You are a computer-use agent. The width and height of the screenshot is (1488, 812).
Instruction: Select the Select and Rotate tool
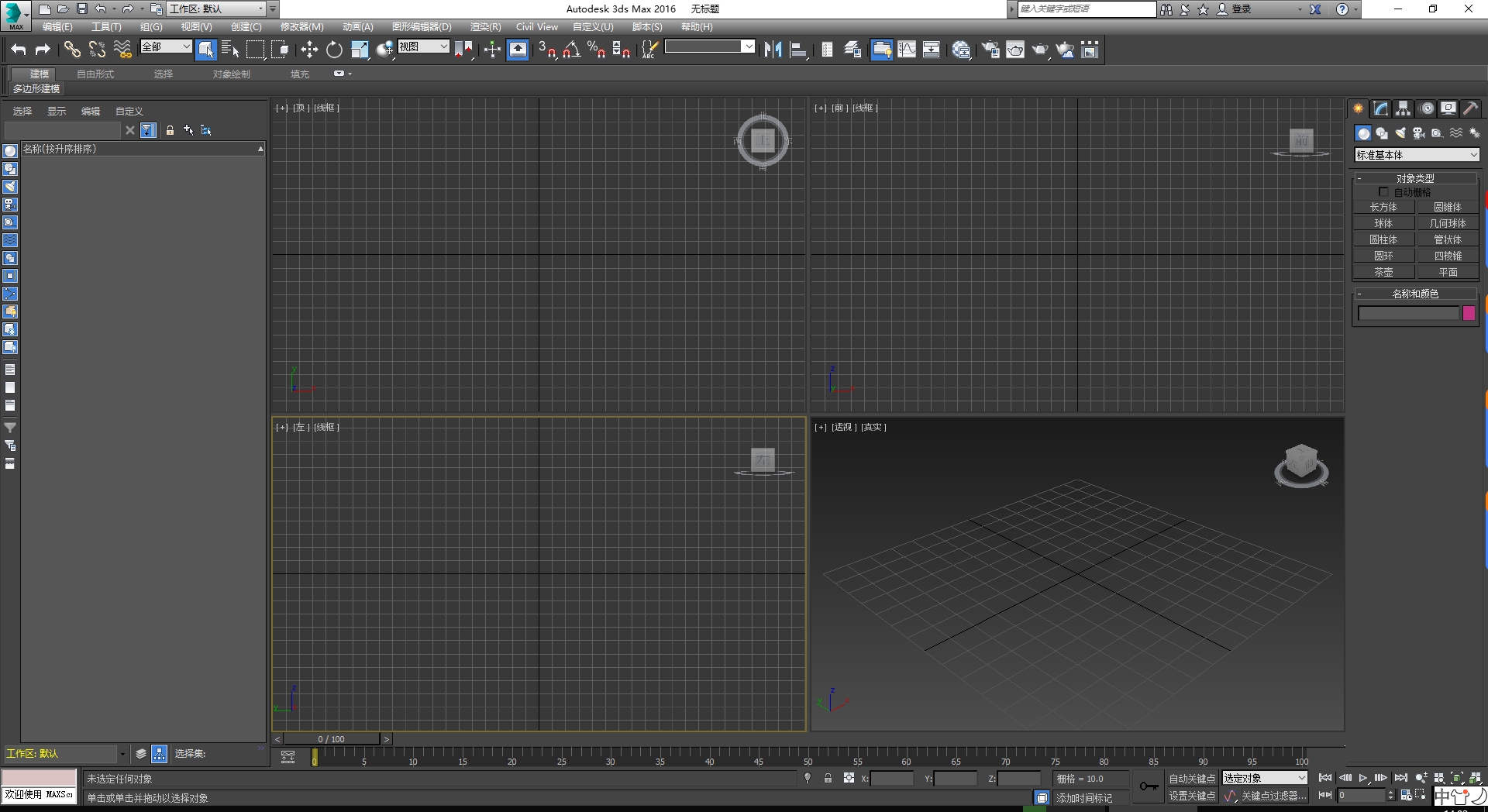click(334, 49)
